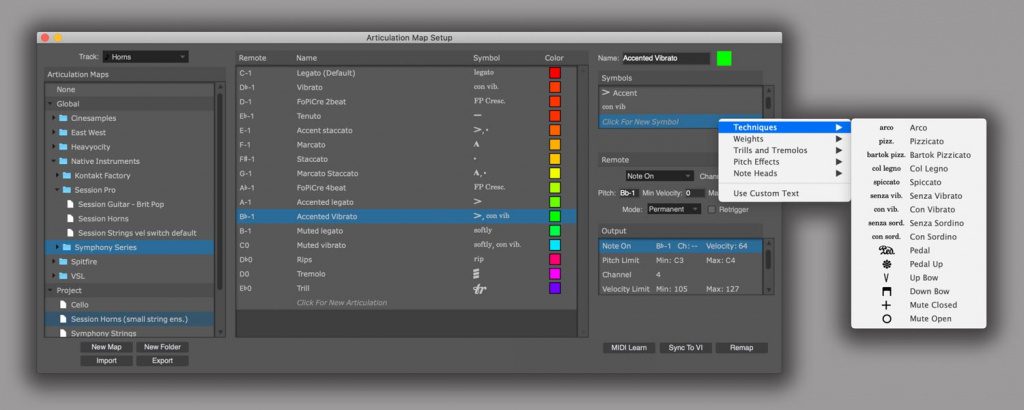Choose the Spiccato symbol
The width and height of the screenshot is (1024, 410).
[918, 183]
